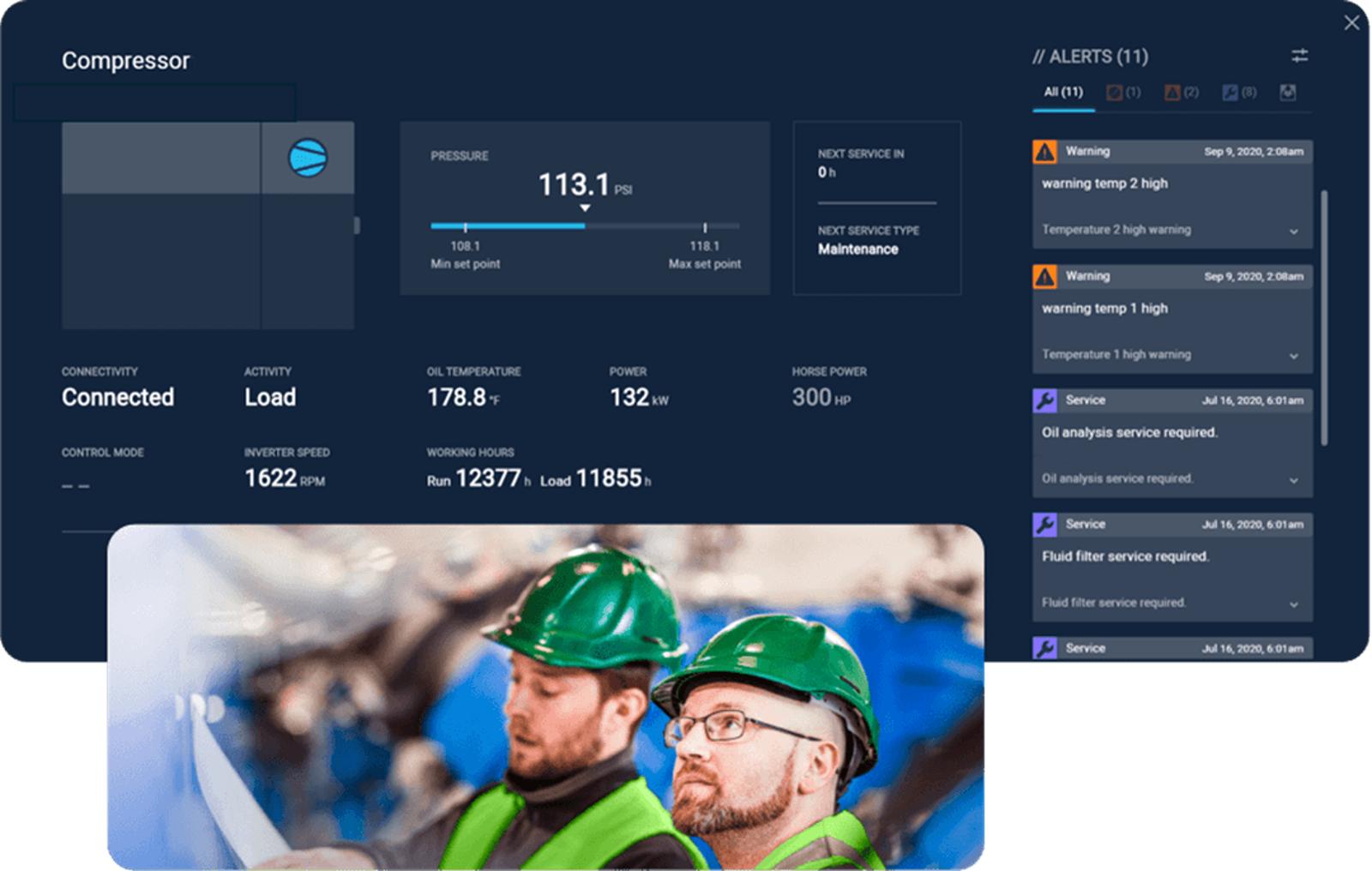Click warning icon on temp 2 high alert

coord(1044,152)
